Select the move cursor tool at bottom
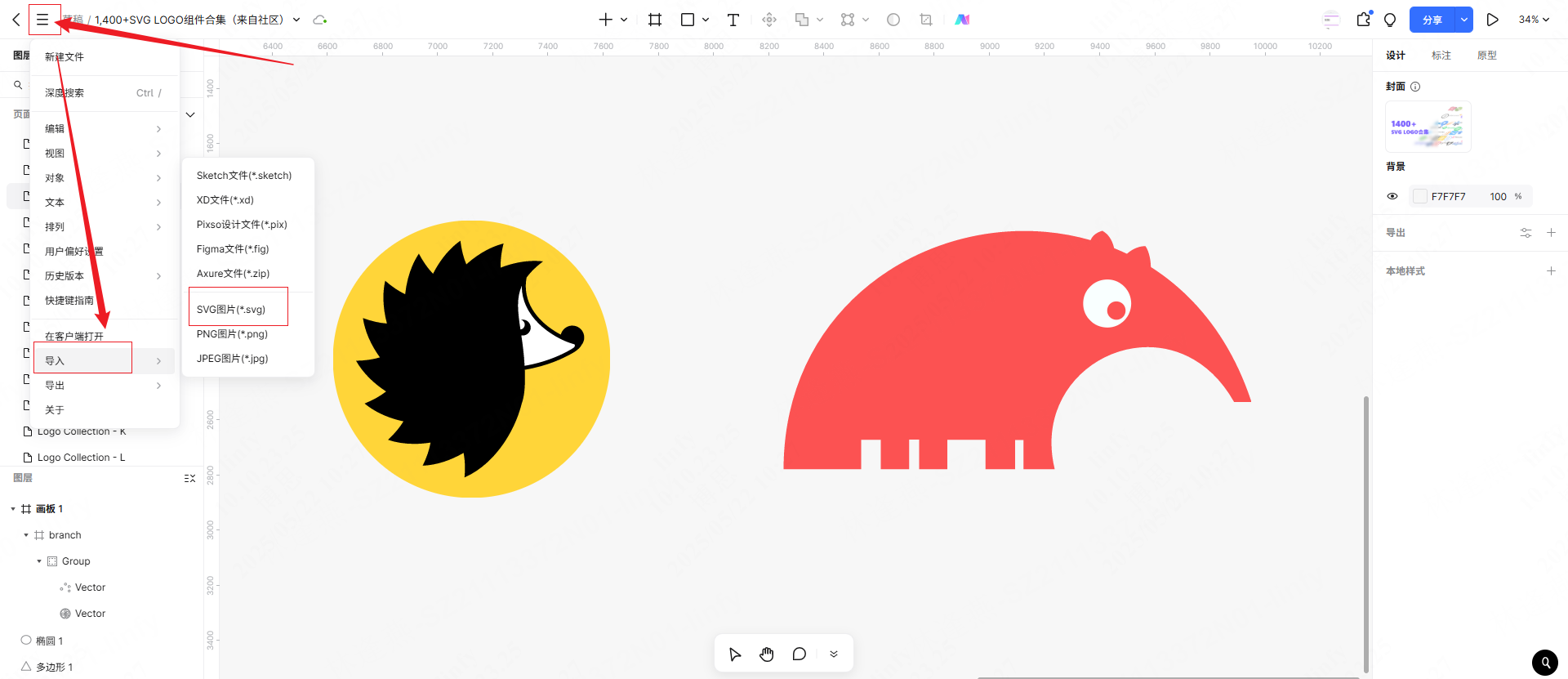This screenshot has height=679, width=1568. (x=735, y=654)
